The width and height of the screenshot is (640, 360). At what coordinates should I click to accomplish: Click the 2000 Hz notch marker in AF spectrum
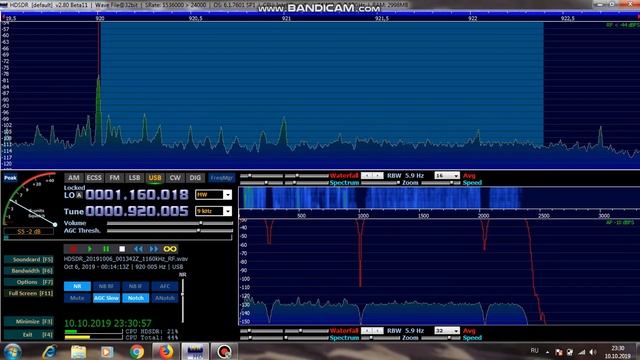click(x=484, y=235)
